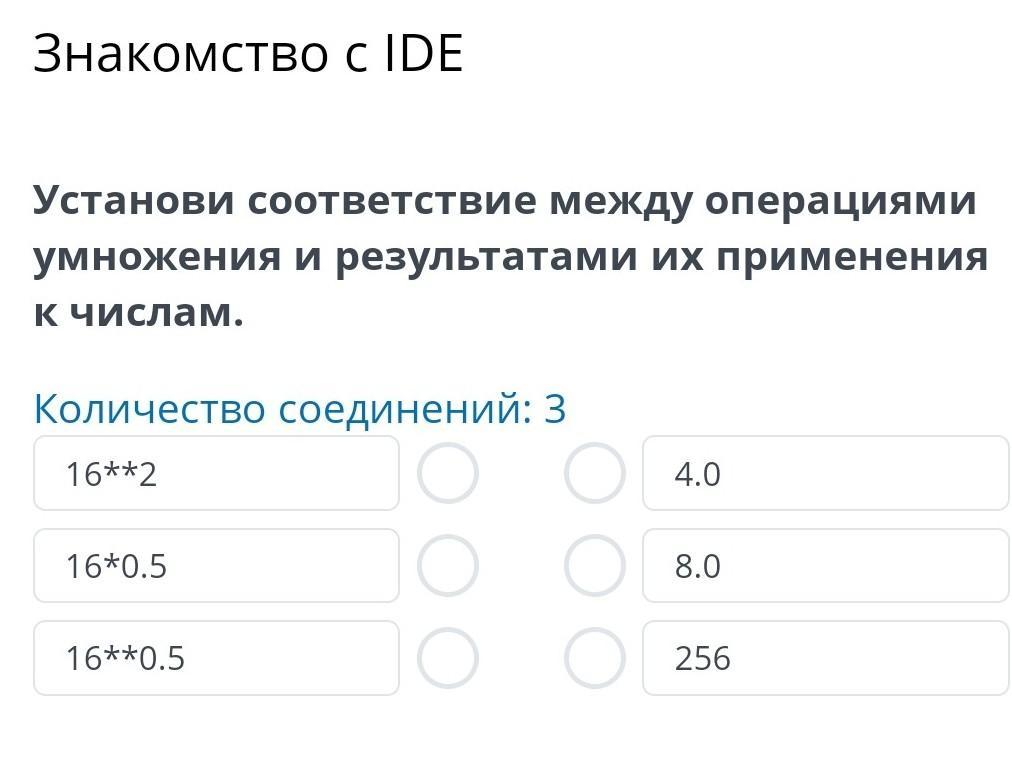Click the question line starting with Установи соответствие
Screen dimensions: 1012x758
505,201
